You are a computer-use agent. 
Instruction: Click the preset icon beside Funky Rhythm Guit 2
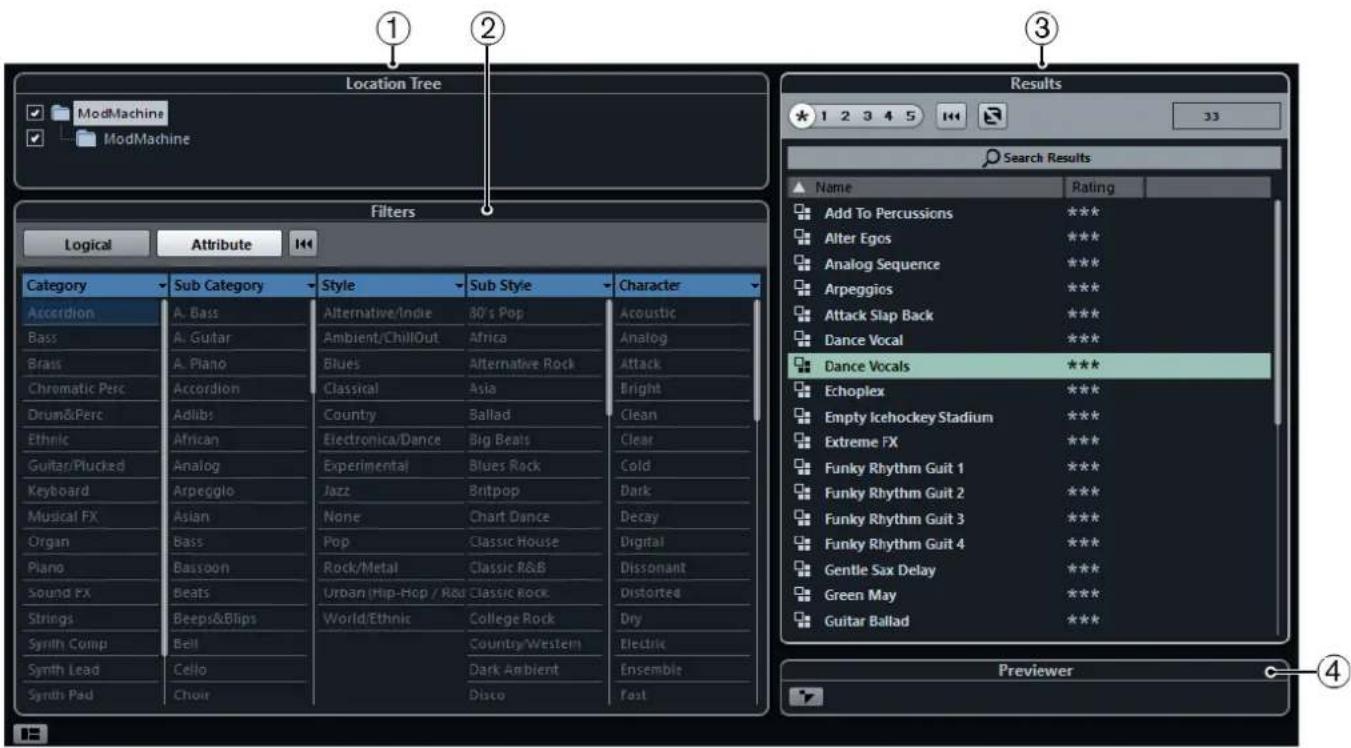click(x=801, y=493)
